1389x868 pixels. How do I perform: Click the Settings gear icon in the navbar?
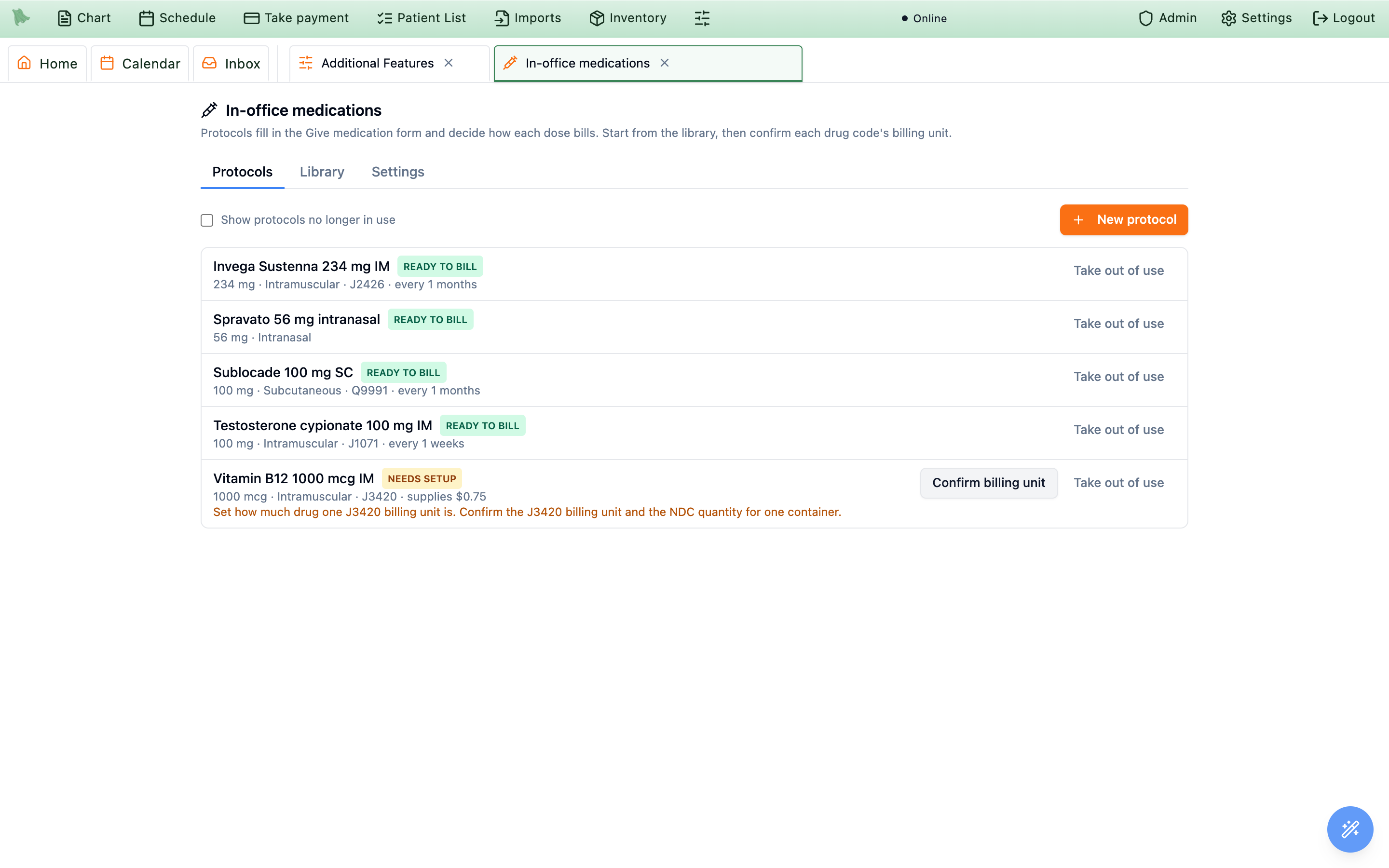click(1228, 18)
